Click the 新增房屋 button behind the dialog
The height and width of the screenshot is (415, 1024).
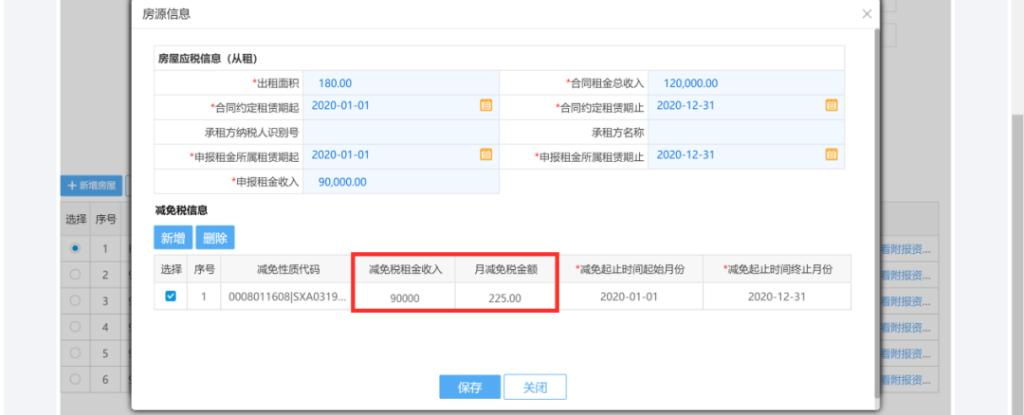[x=92, y=186]
